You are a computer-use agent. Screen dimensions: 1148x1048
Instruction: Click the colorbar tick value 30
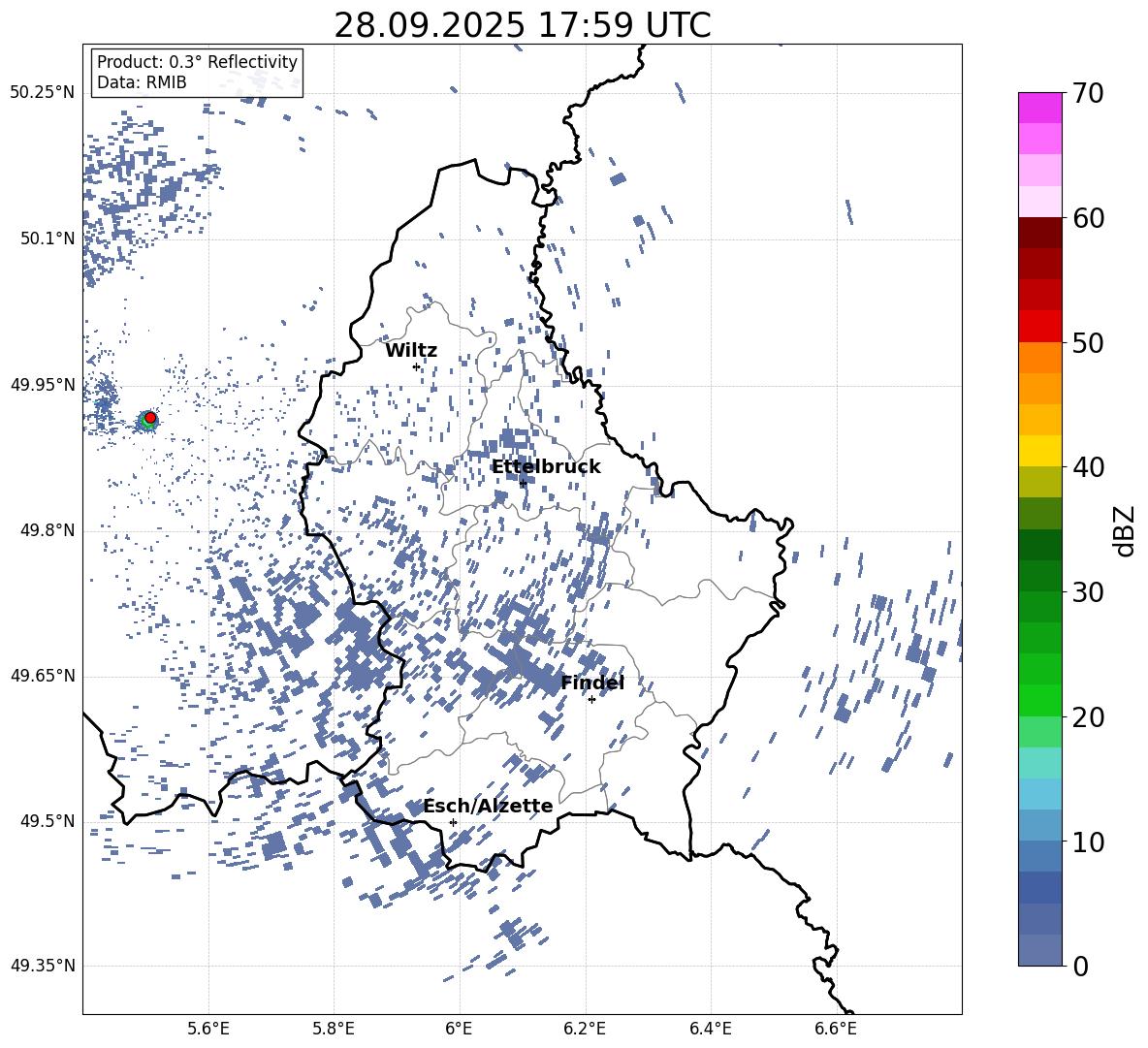point(1088,591)
